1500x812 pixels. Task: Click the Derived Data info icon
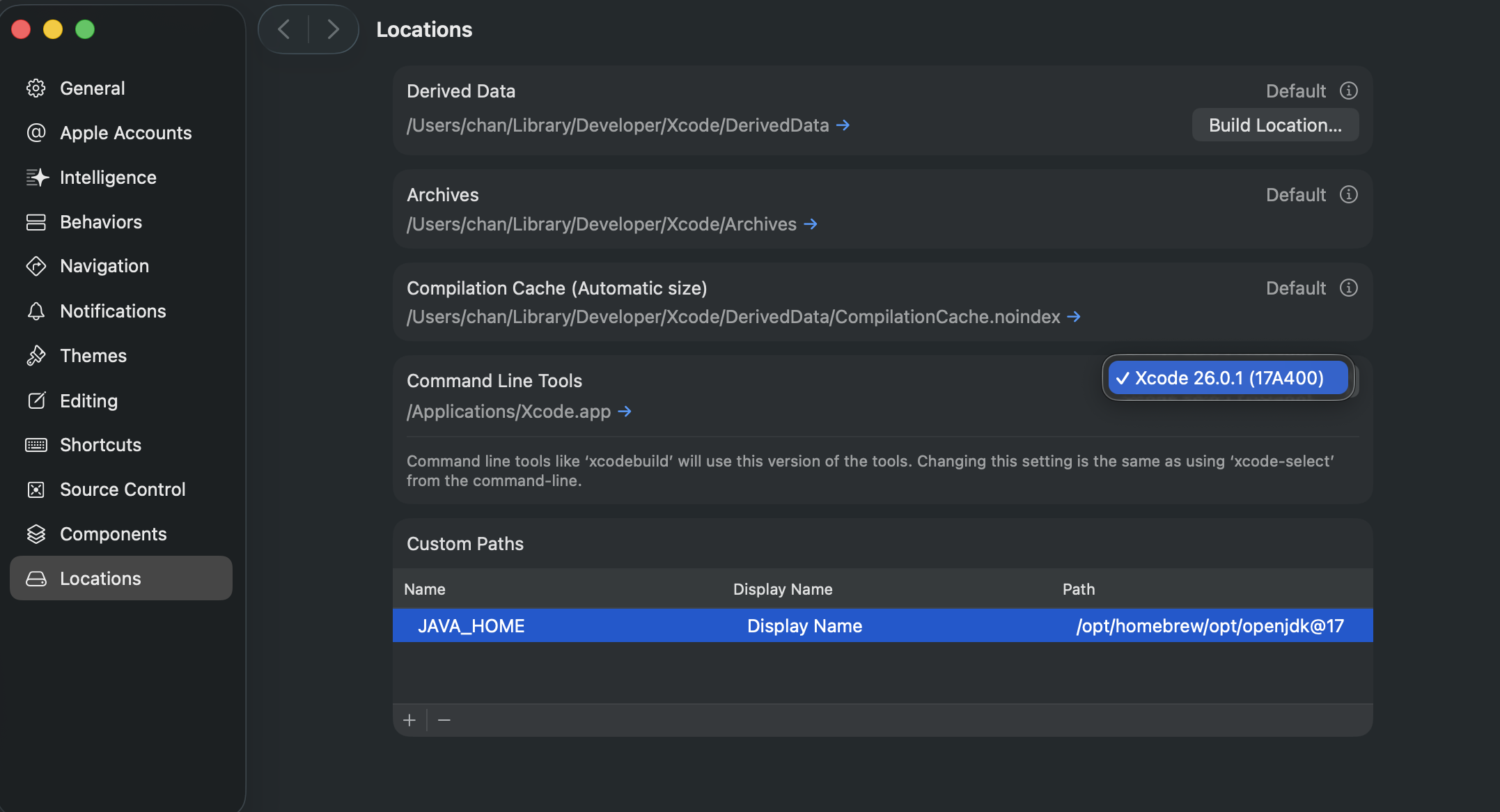(1348, 91)
